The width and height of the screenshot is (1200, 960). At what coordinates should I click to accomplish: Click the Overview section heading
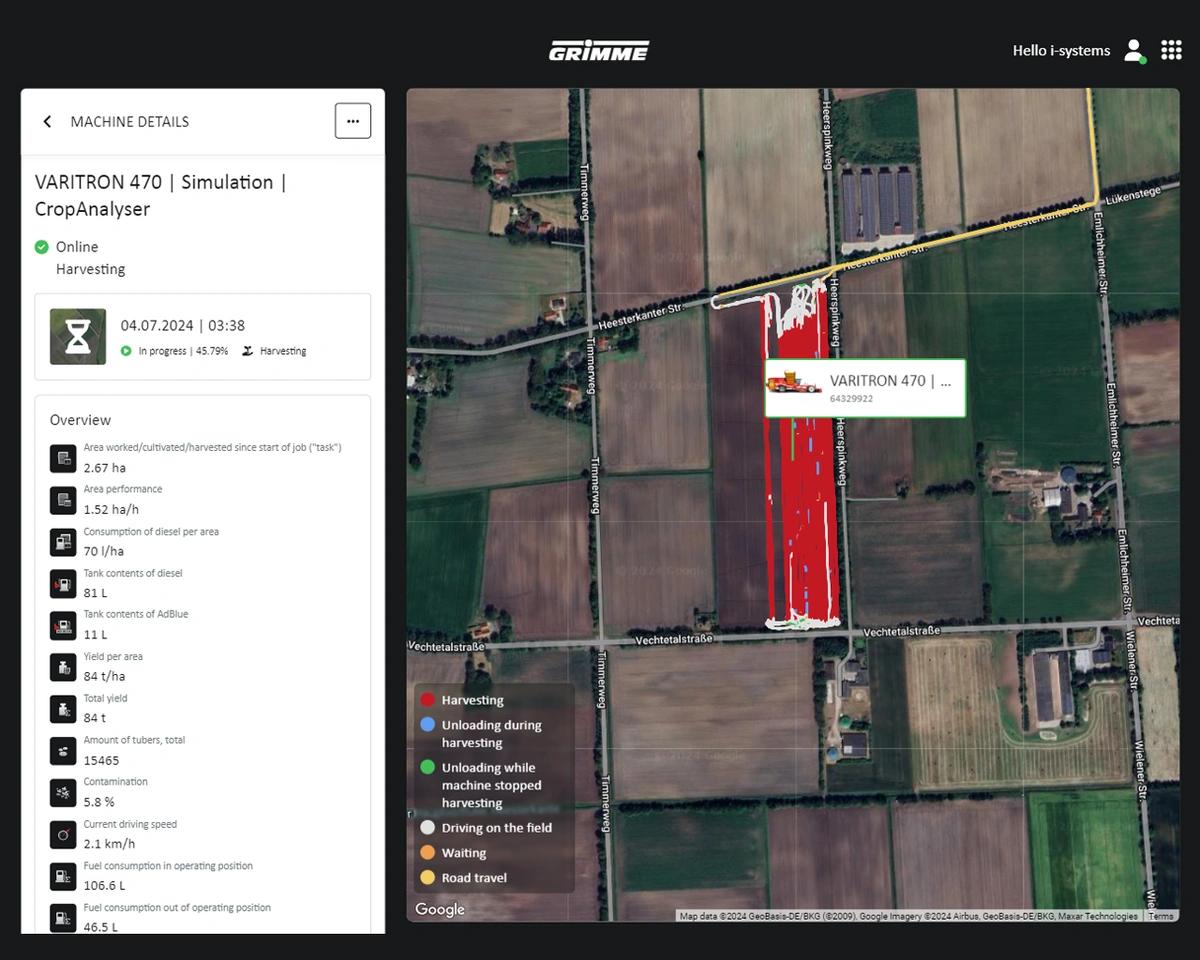click(80, 420)
